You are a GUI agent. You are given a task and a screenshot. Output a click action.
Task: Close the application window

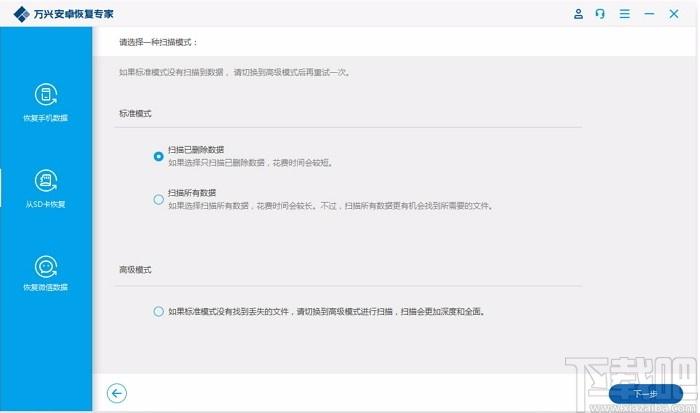tap(674, 14)
